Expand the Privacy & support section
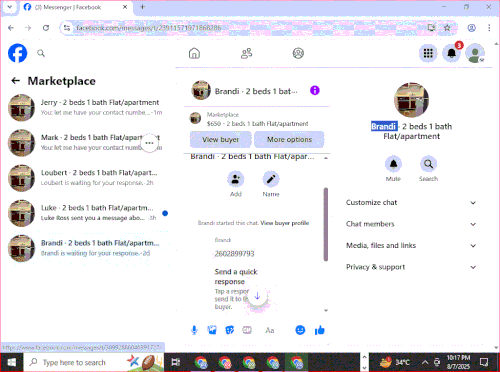Screen dimensions: 500x372 tap(411, 267)
